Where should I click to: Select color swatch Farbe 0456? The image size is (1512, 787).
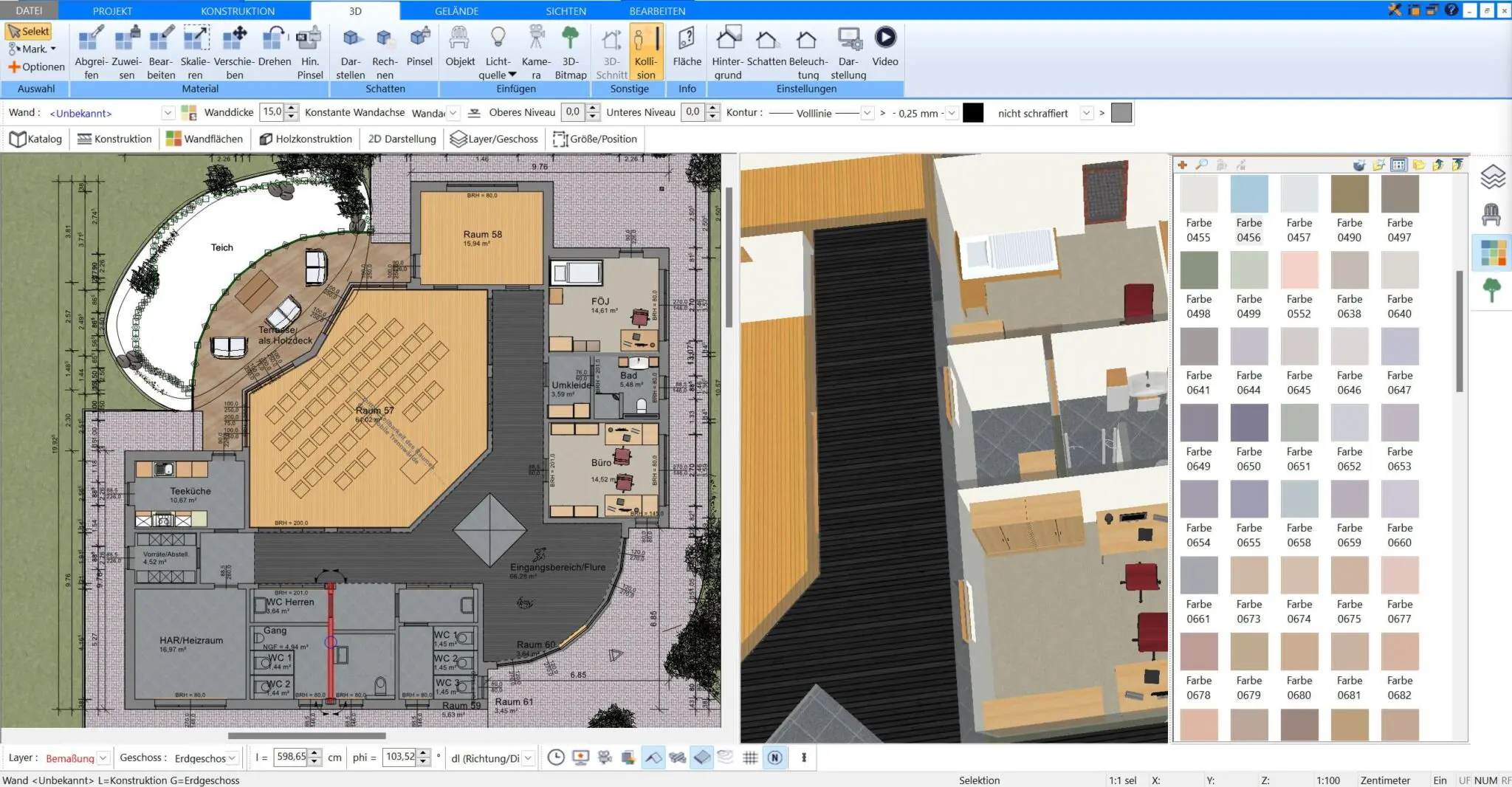1250,193
